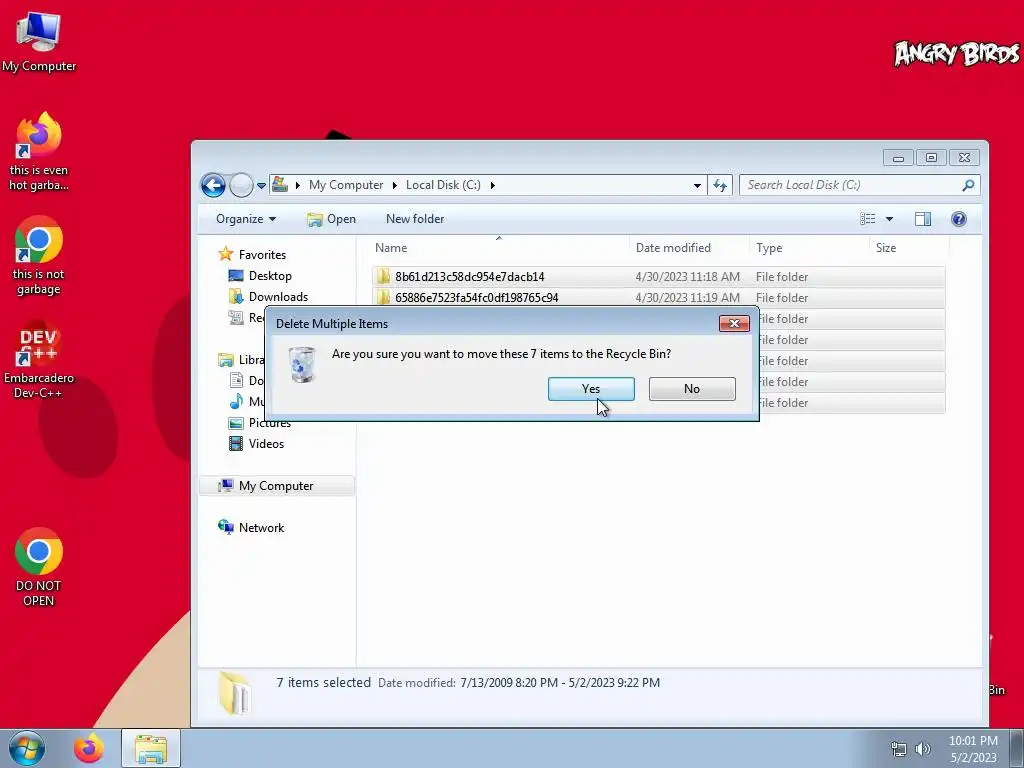This screenshot has width=1024, height=768.
Task: Click the volume speaker tray icon
Action: pyautogui.click(x=923, y=749)
